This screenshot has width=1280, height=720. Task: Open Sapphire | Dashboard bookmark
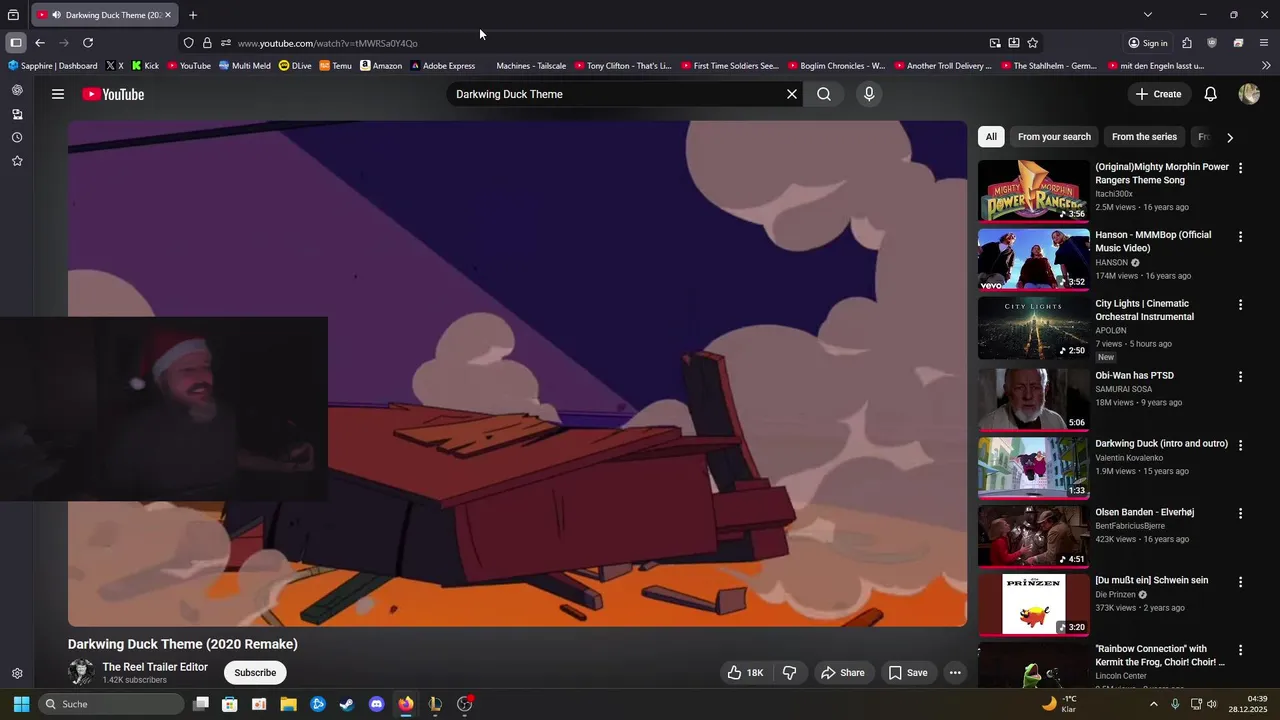pos(53,66)
